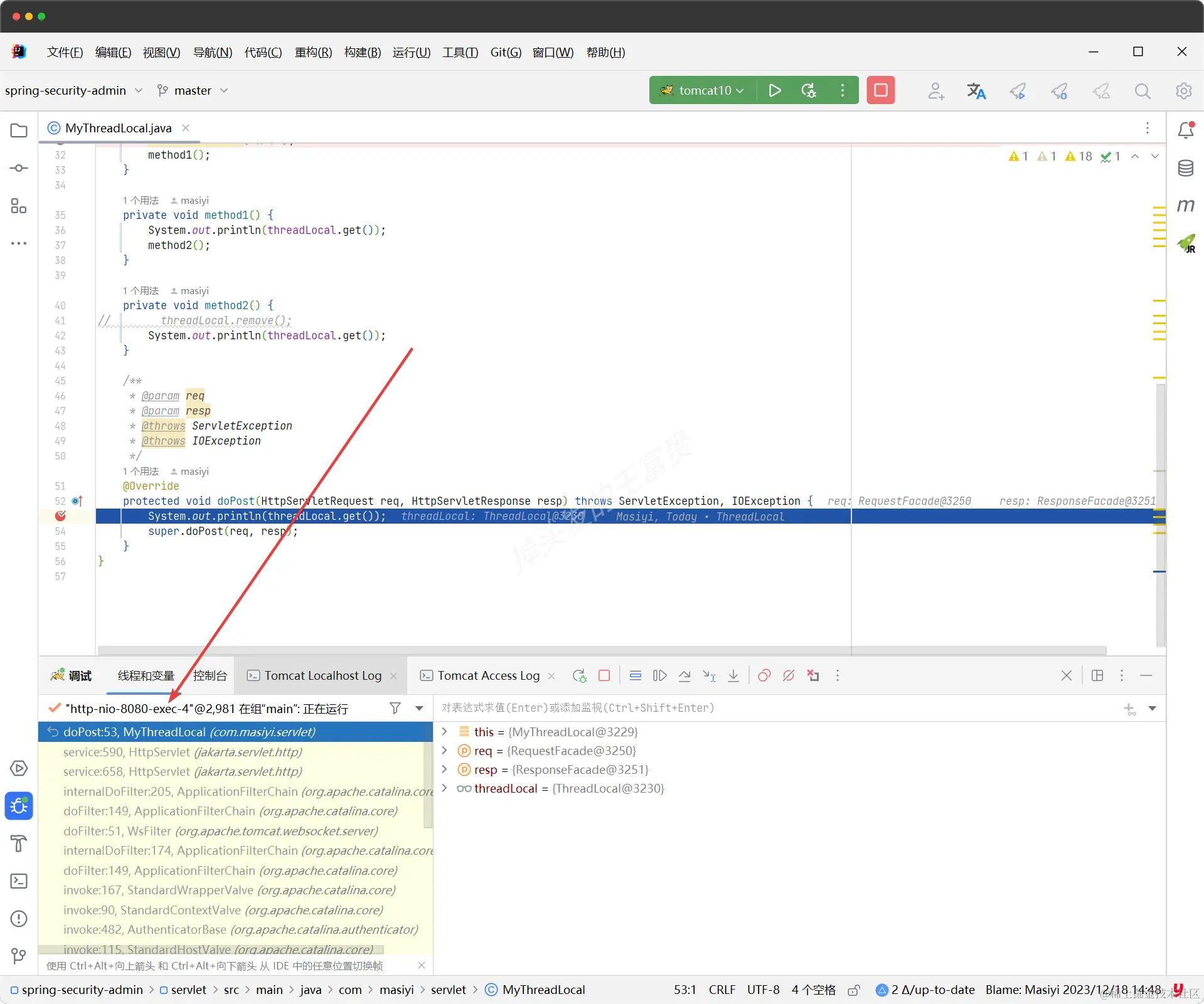
Task: Open IDE settings gear
Action: coord(1184,91)
